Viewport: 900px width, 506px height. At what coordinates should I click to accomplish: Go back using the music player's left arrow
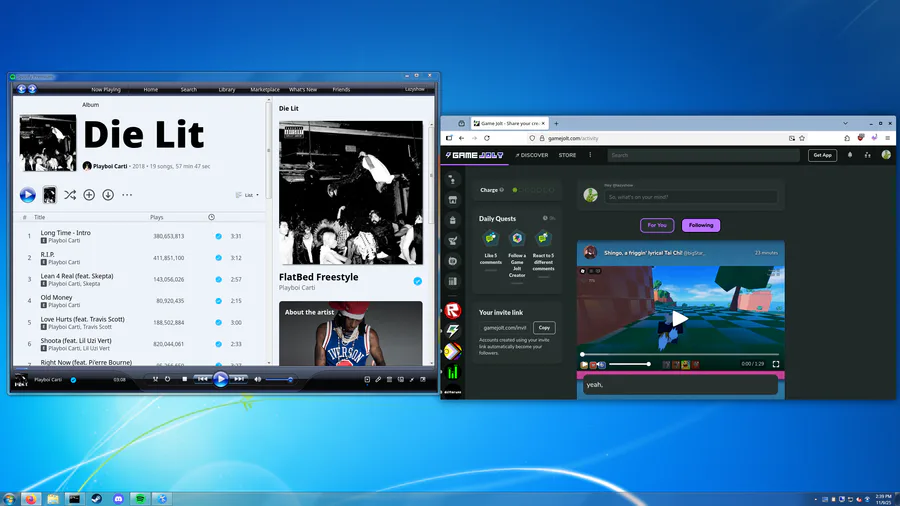[x=22, y=89]
